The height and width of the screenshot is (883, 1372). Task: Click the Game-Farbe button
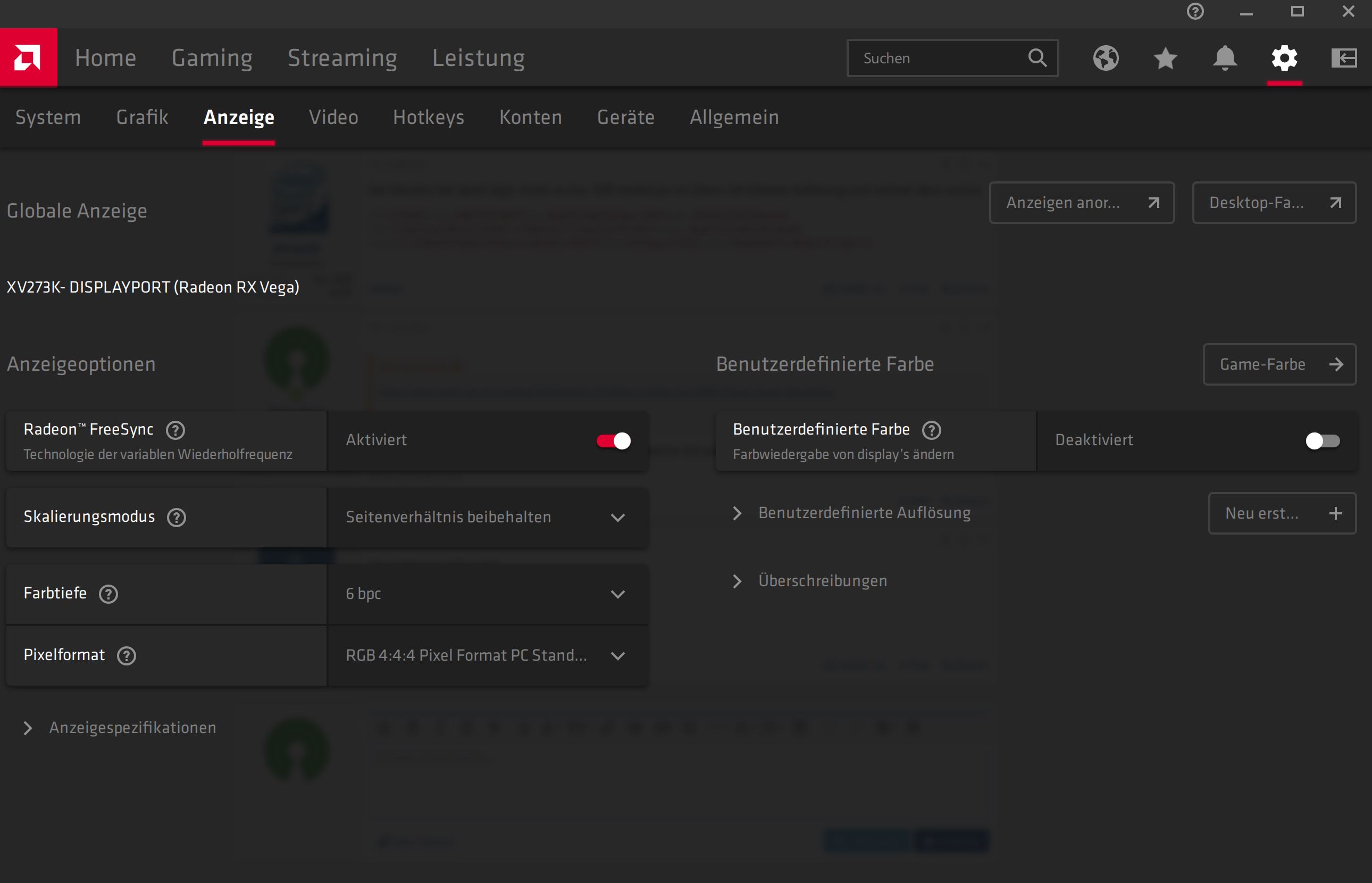(1279, 364)
